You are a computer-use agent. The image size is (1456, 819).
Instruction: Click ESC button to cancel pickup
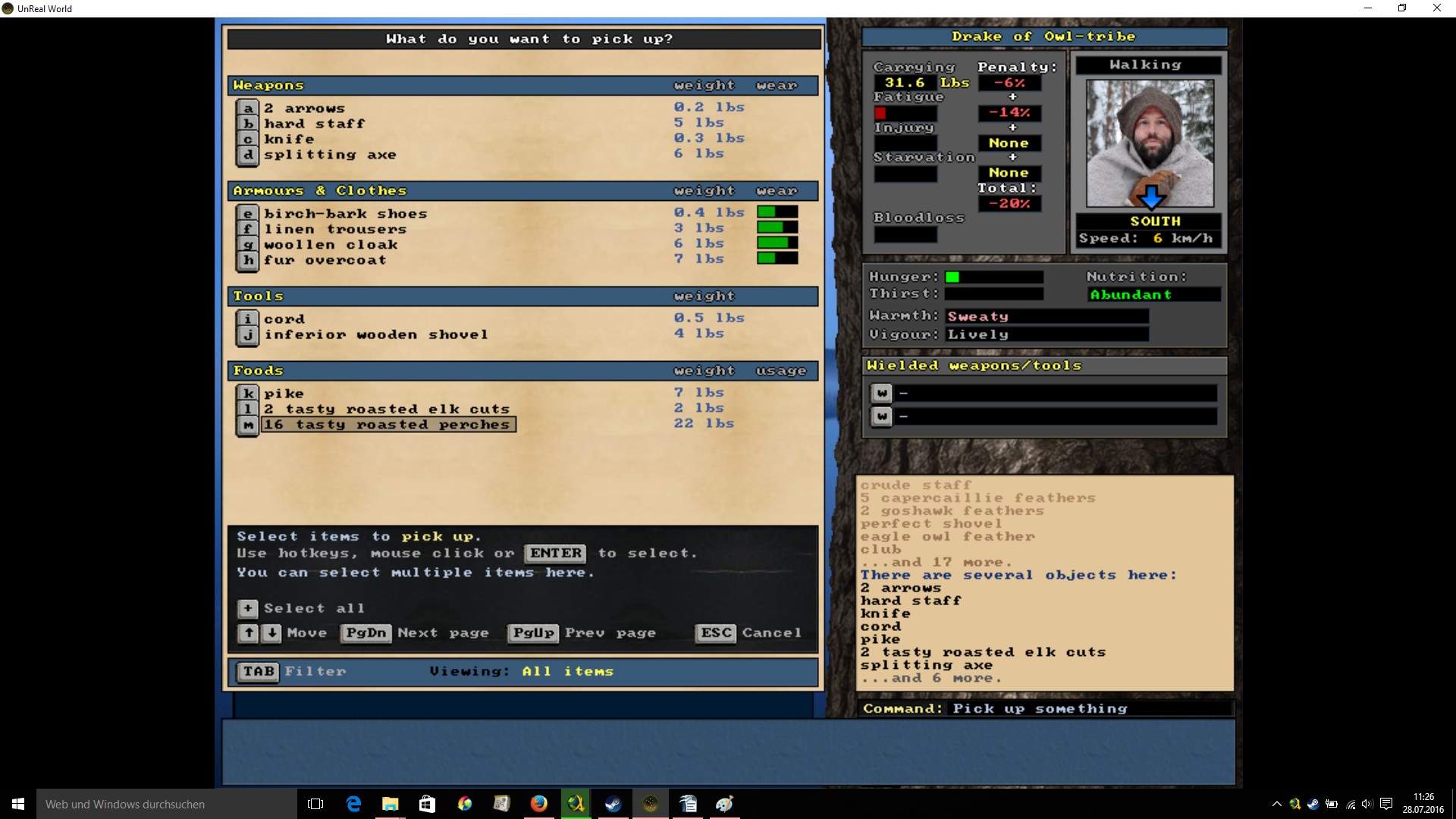pyautogui.click(x=716, y=632)
